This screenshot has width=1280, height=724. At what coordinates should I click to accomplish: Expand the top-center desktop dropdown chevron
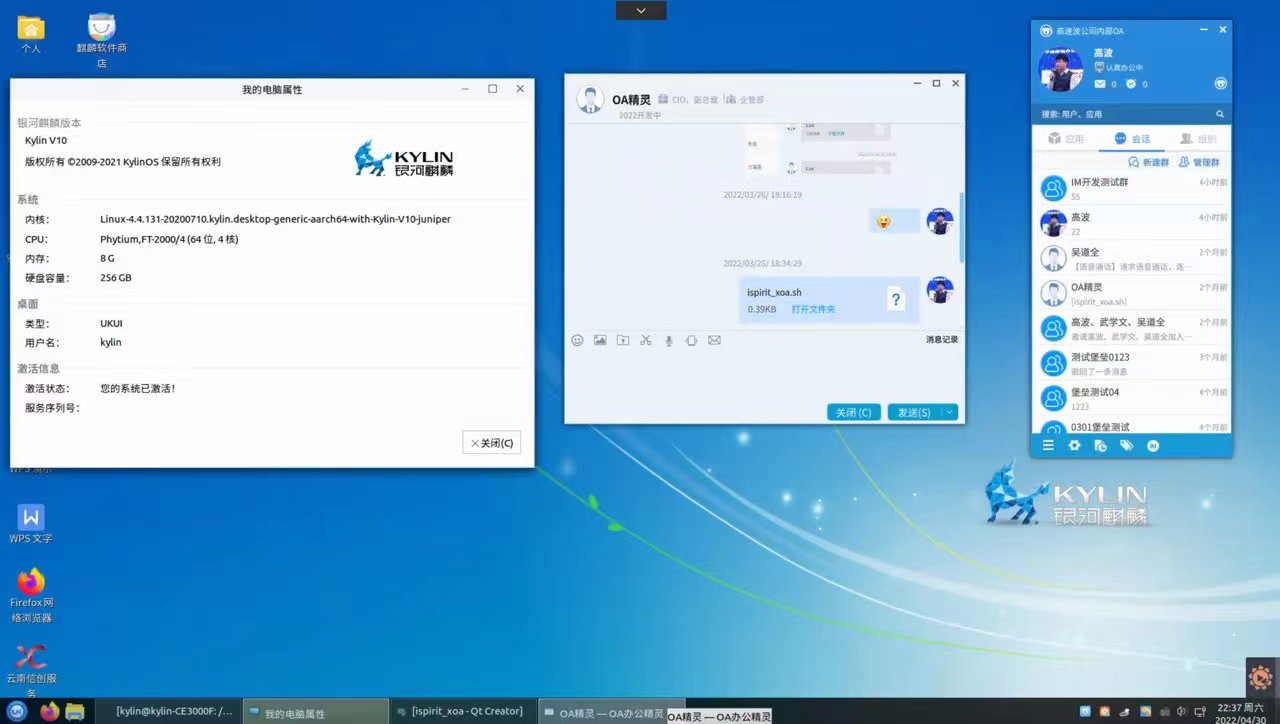pos(641,10)
